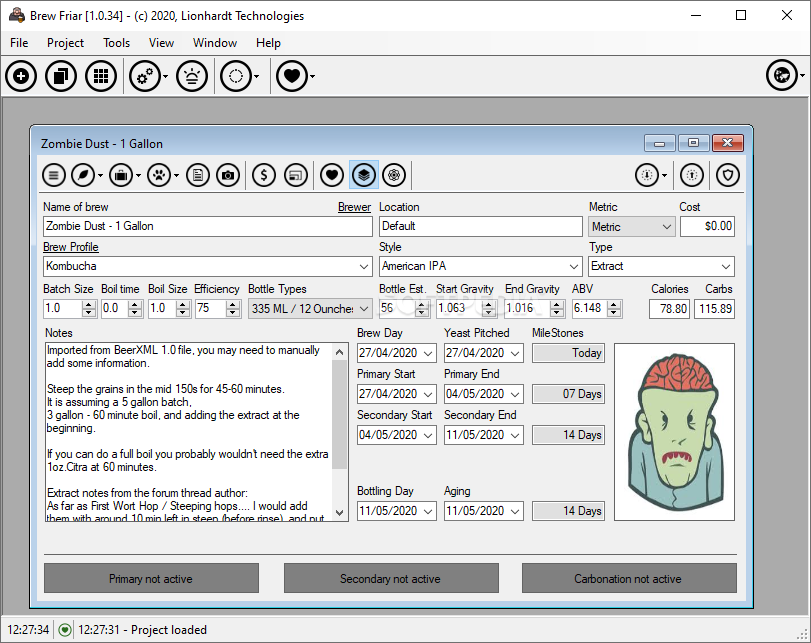Click the Primary not active button

151,578
